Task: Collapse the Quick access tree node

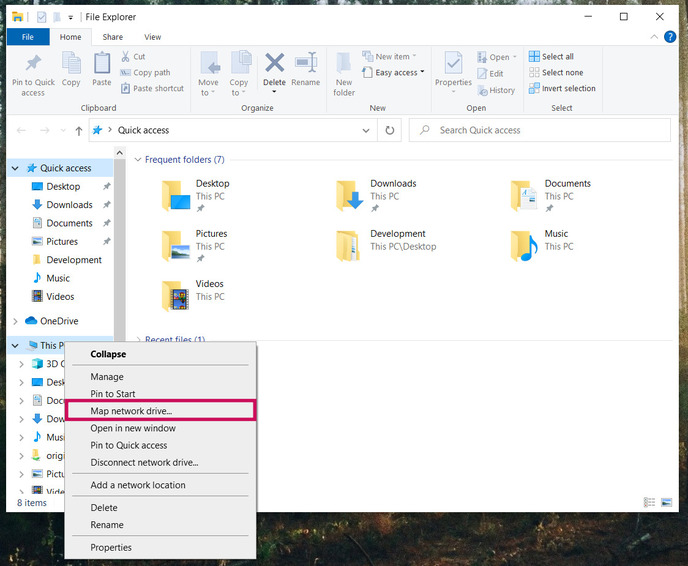Action: pos(15,168)
